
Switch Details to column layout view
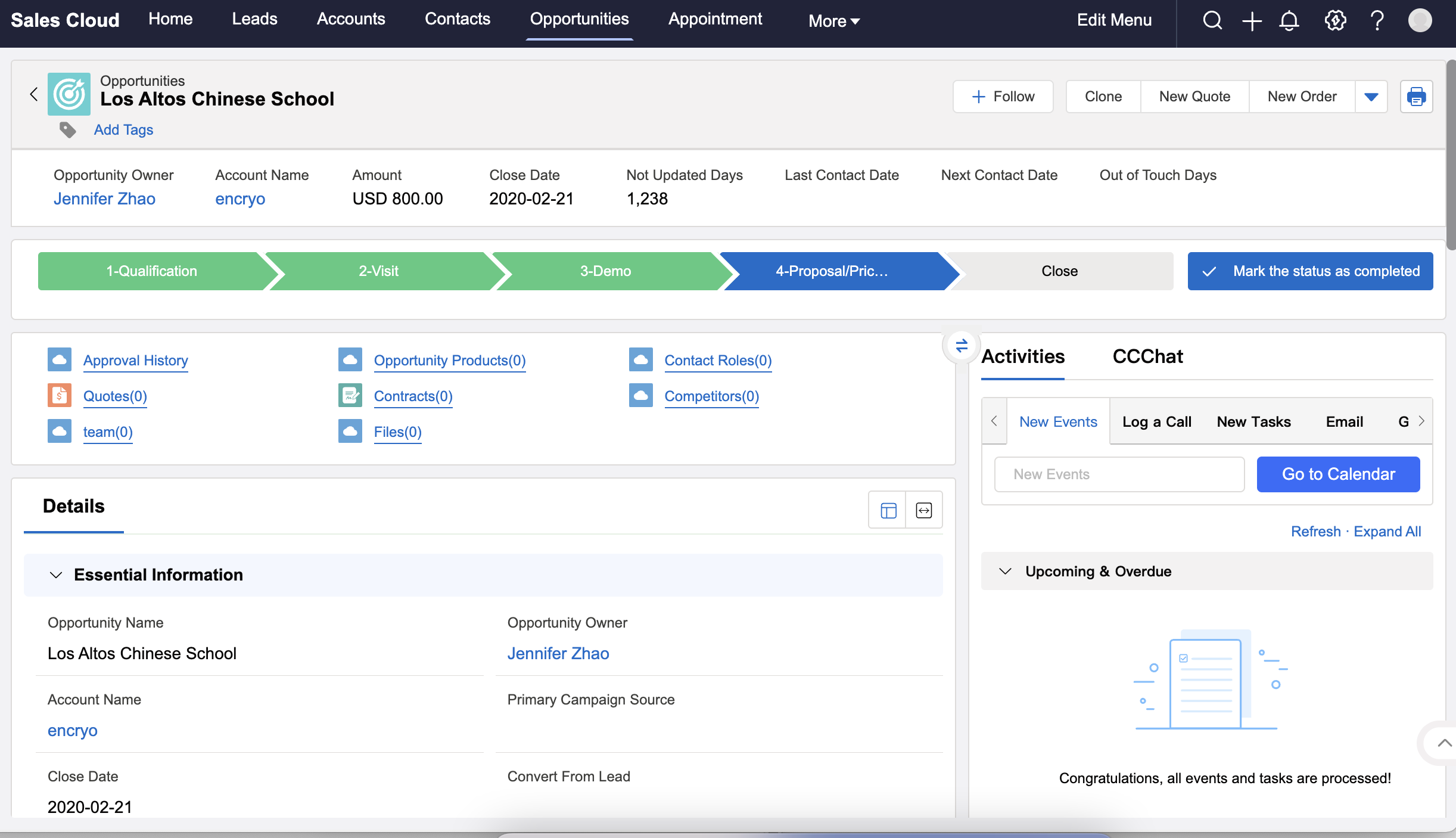pos(888,510)
